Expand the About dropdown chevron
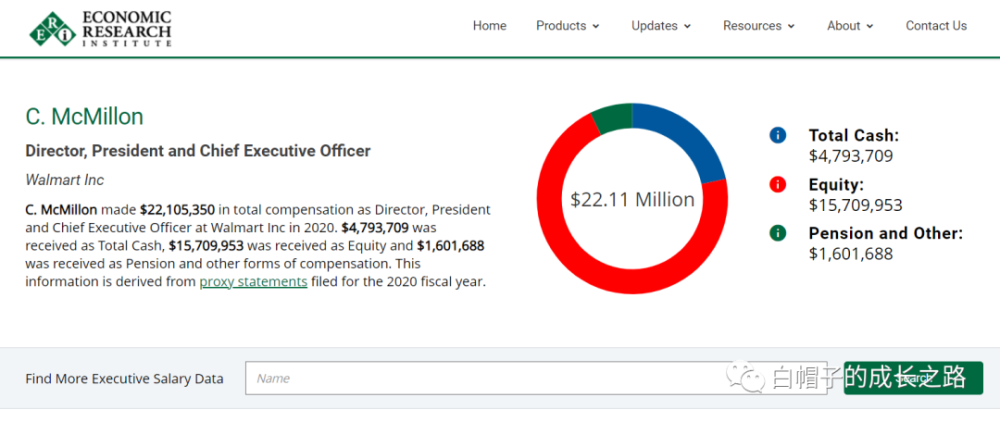 click(x=869, y=27)
